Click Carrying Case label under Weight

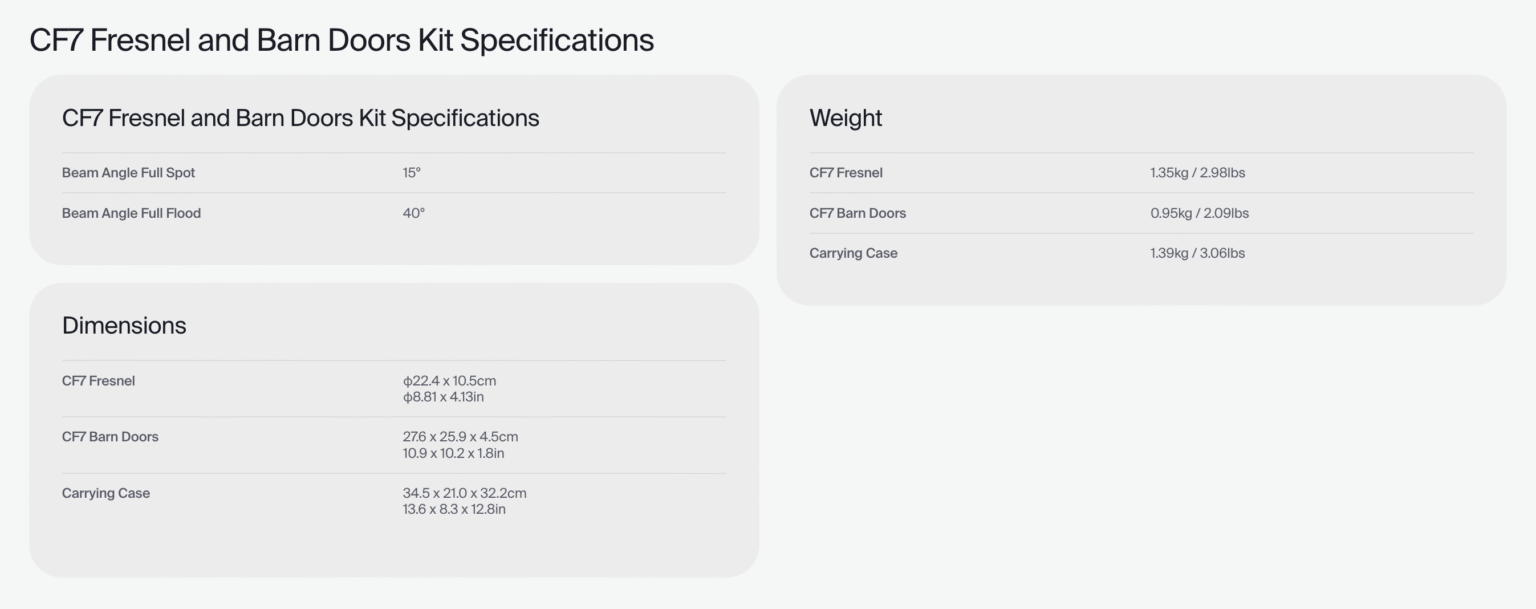[854, 253]
